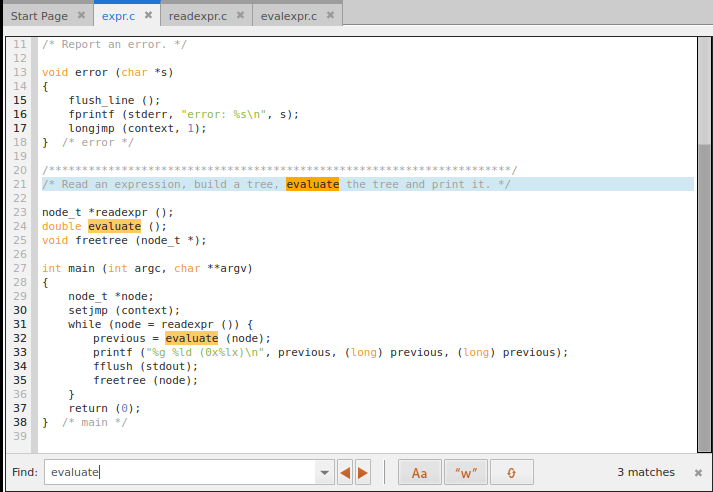Switch to the Start Page tab

point(39,16)
